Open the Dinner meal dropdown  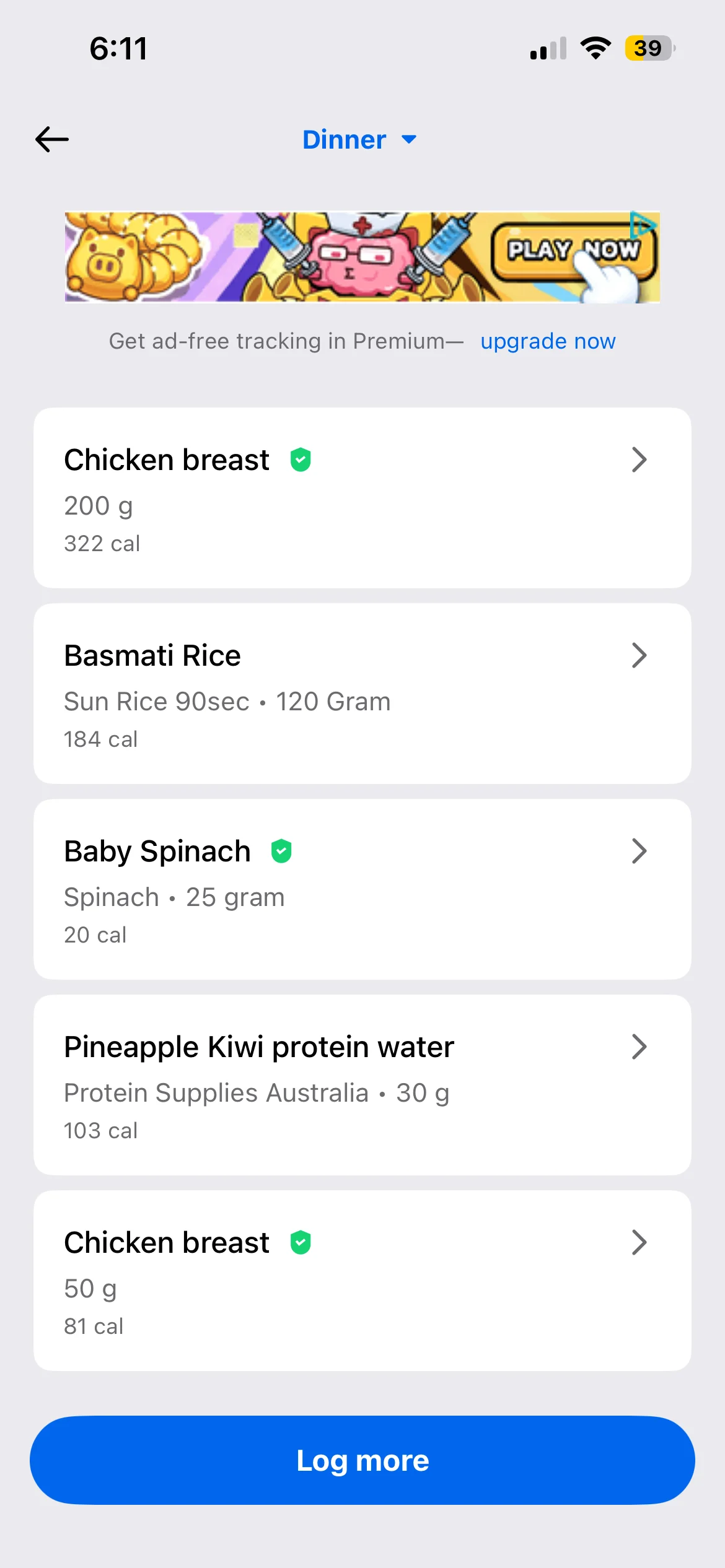(x=359, y=140)
